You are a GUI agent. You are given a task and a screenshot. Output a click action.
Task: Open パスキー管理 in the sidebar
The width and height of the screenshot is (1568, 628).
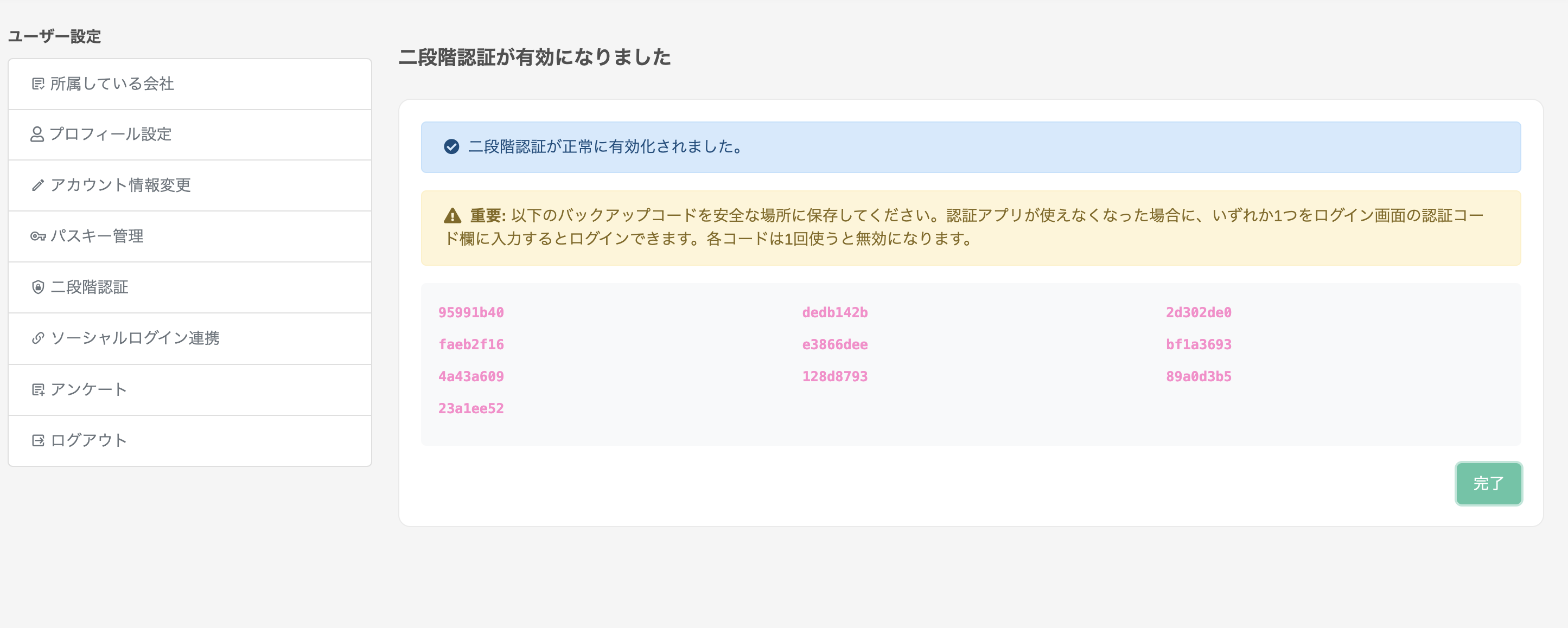click(x=190, y=236)
